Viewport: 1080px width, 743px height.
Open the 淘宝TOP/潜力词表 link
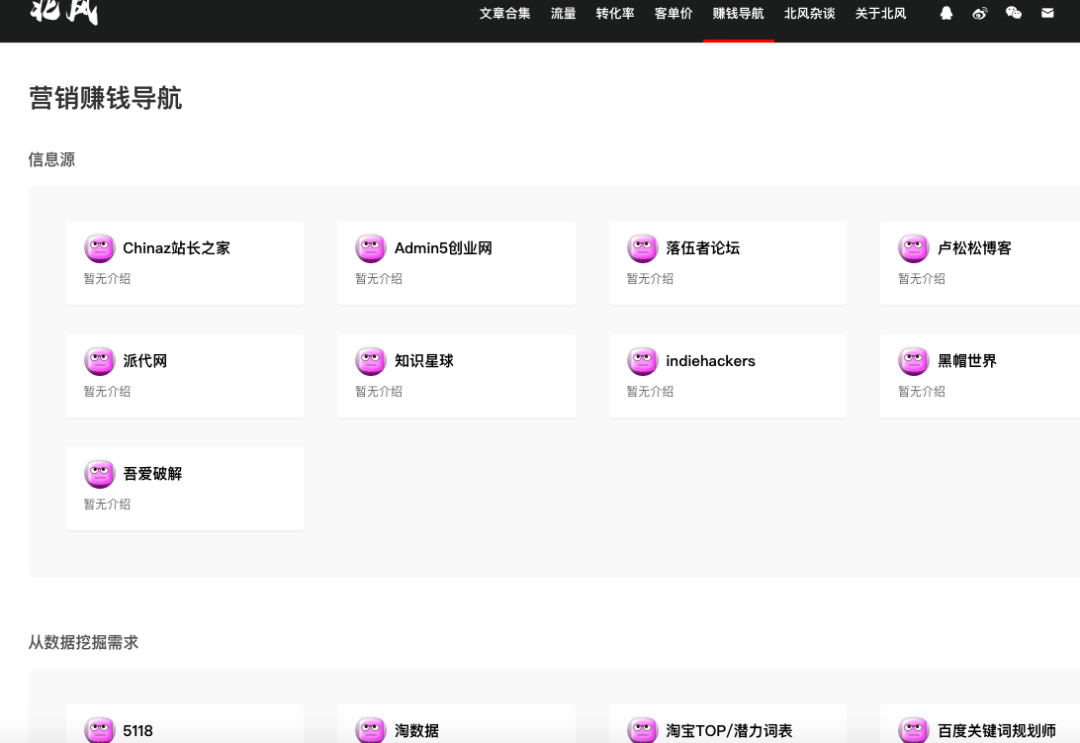tap(729, 731)
